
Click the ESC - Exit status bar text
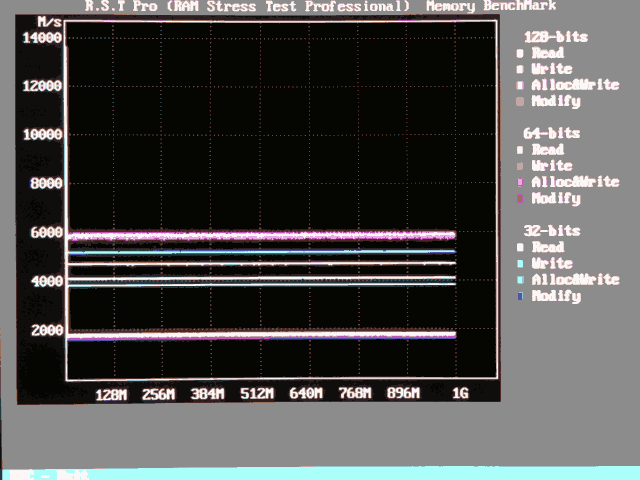(49, 475)
